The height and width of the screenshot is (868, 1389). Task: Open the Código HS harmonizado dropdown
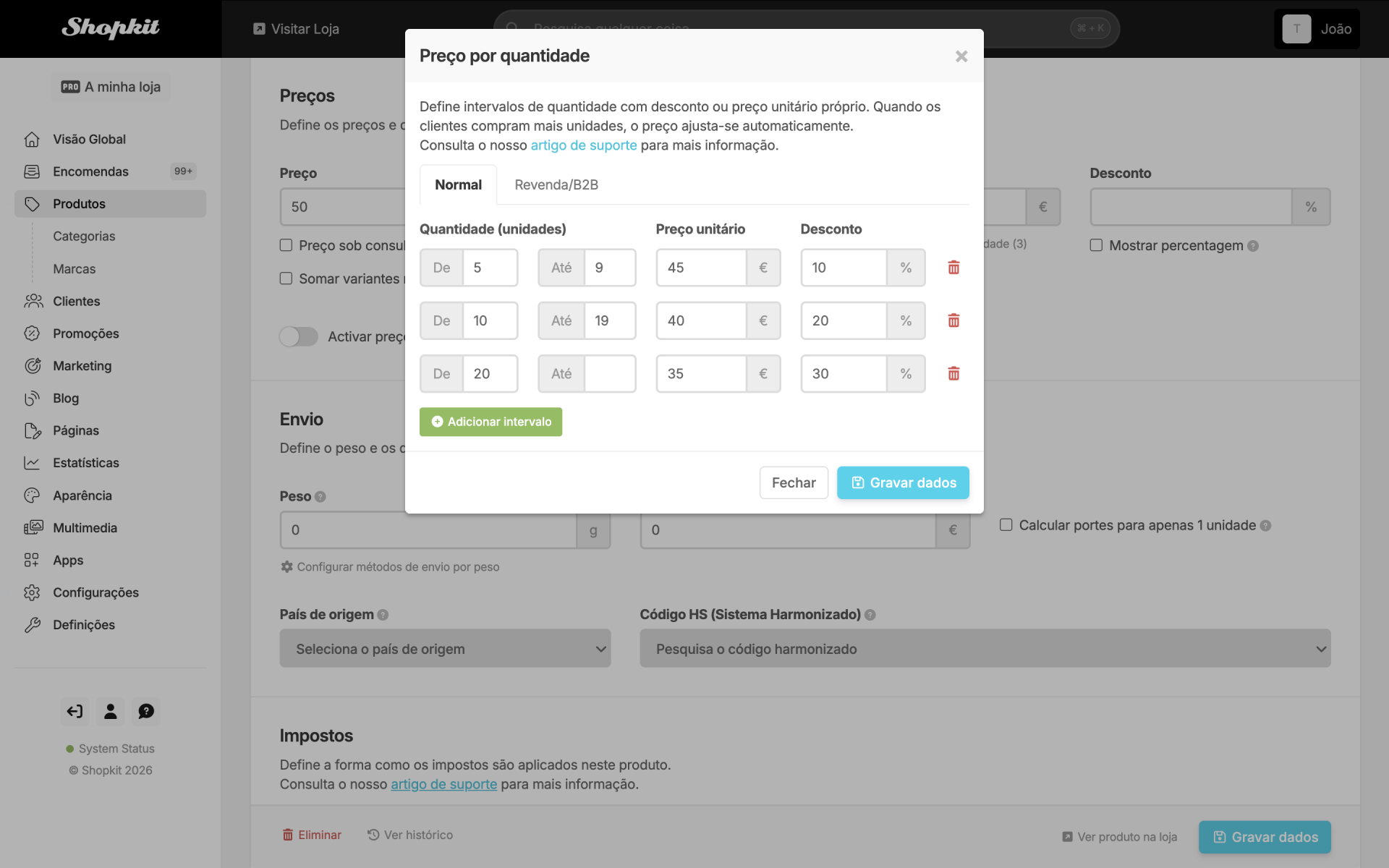pos(985,649)
